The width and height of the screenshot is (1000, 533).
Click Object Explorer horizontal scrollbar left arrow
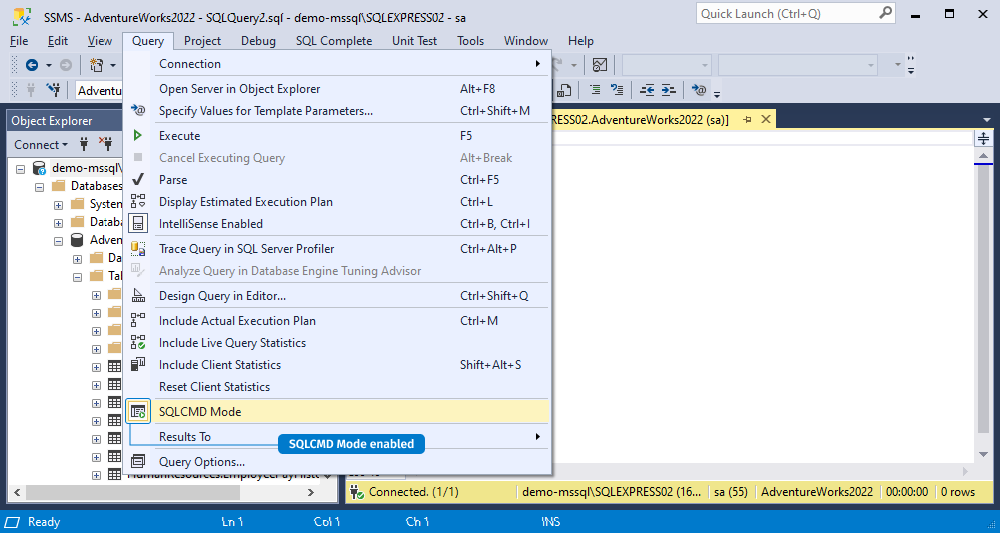17,492
